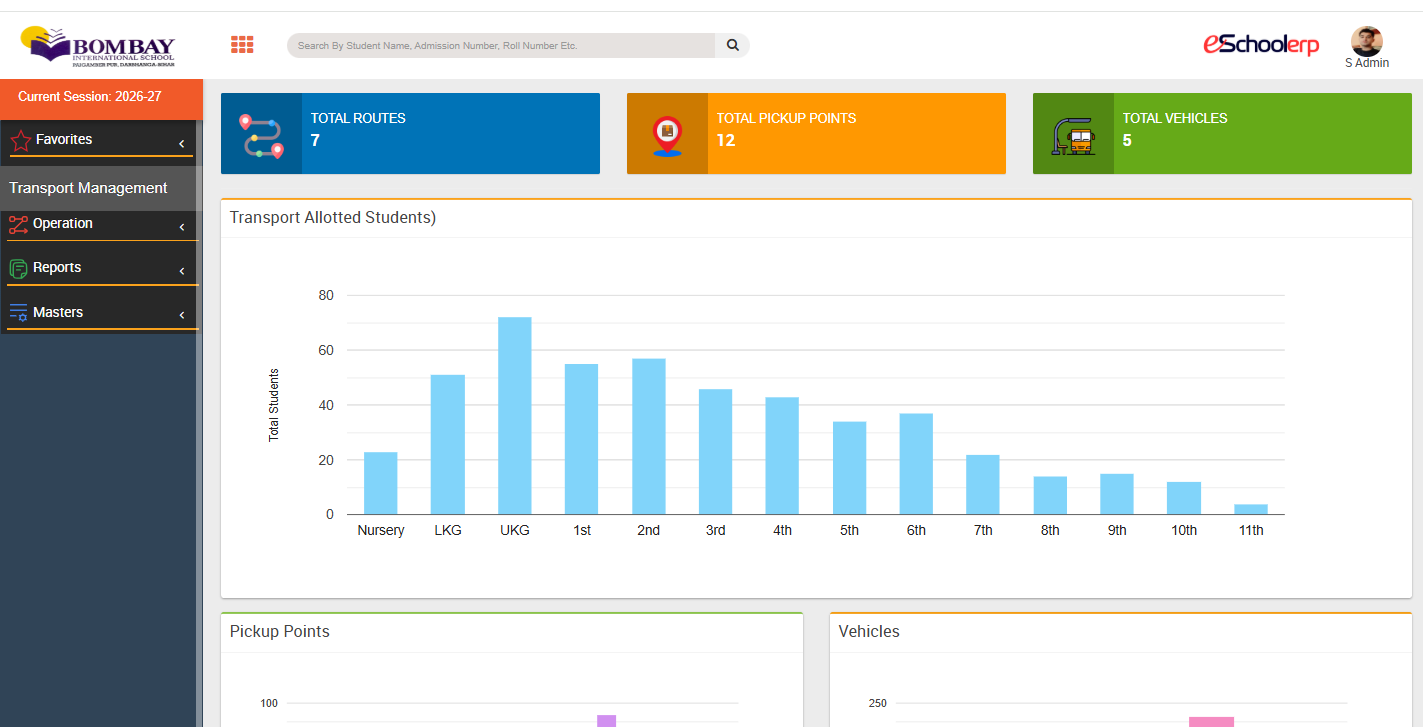Click the Masters settings list icon
Image resolution: width=1423 pixels, height=727 pixels.
coord(18,313)
